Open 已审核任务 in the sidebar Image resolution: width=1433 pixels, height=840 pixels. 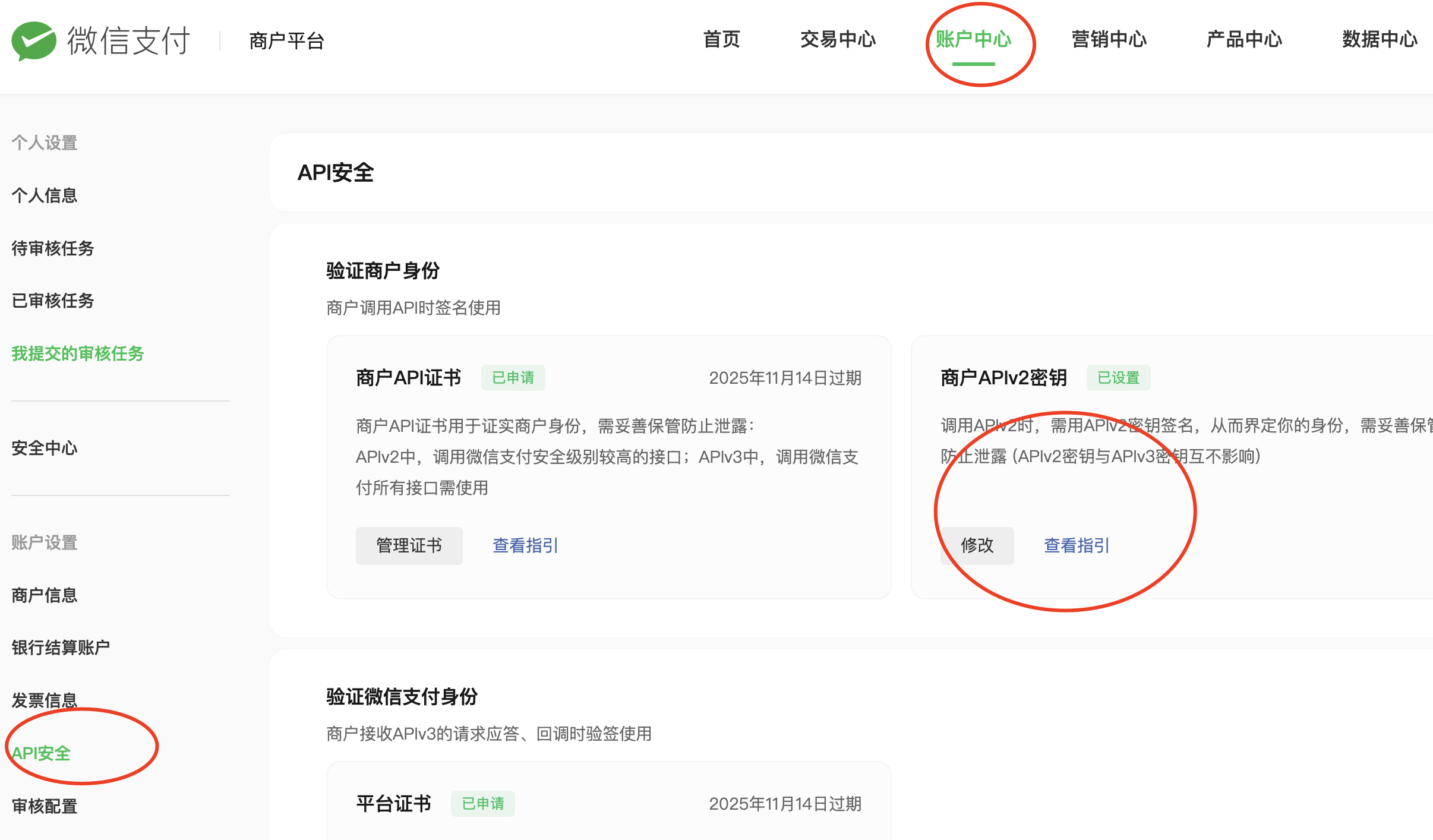point(53,301)
